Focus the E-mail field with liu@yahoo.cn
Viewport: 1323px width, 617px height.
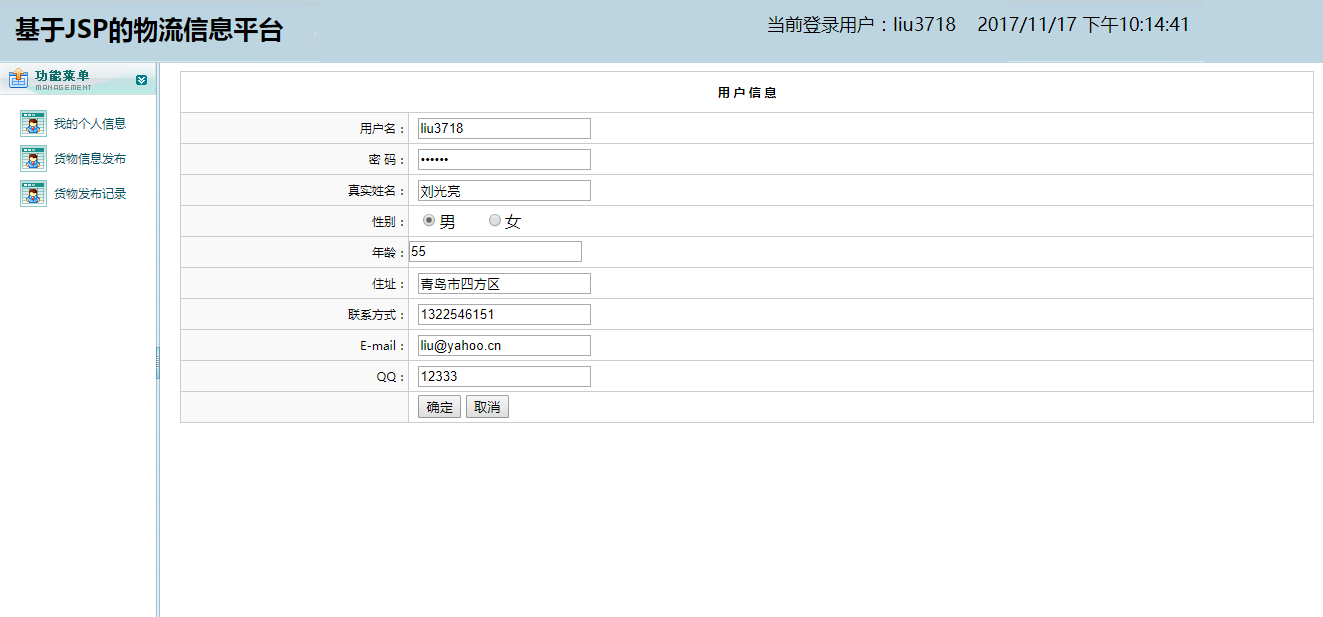click(x=504, y=345)
